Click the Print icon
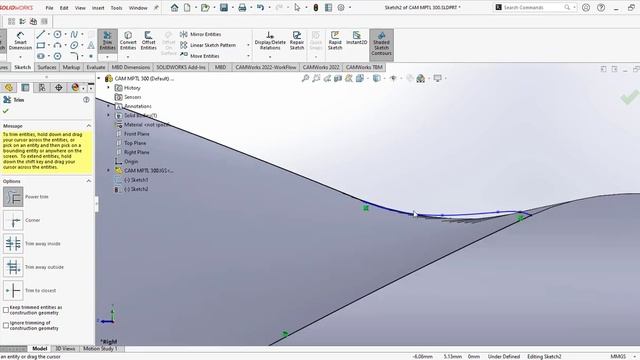Screen dimensions: 640x360 pos(242,7)
